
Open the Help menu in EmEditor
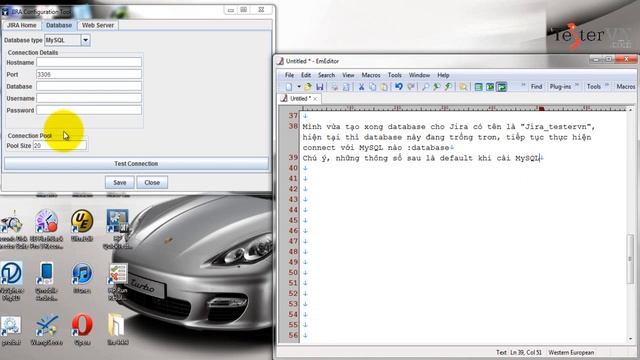(443, 75)
